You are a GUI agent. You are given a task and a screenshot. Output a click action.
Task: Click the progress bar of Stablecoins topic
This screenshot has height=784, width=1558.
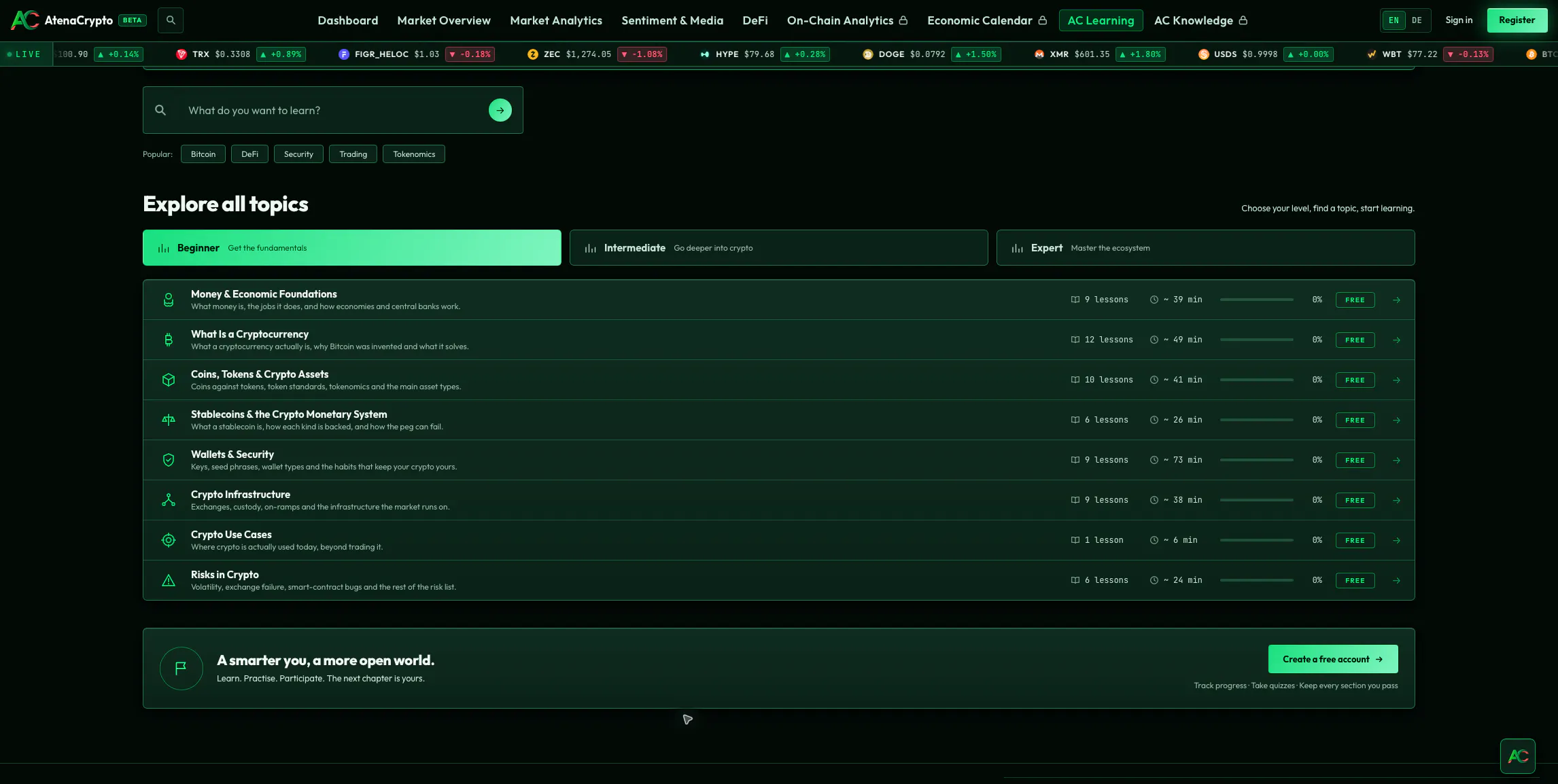[1257, 420]
